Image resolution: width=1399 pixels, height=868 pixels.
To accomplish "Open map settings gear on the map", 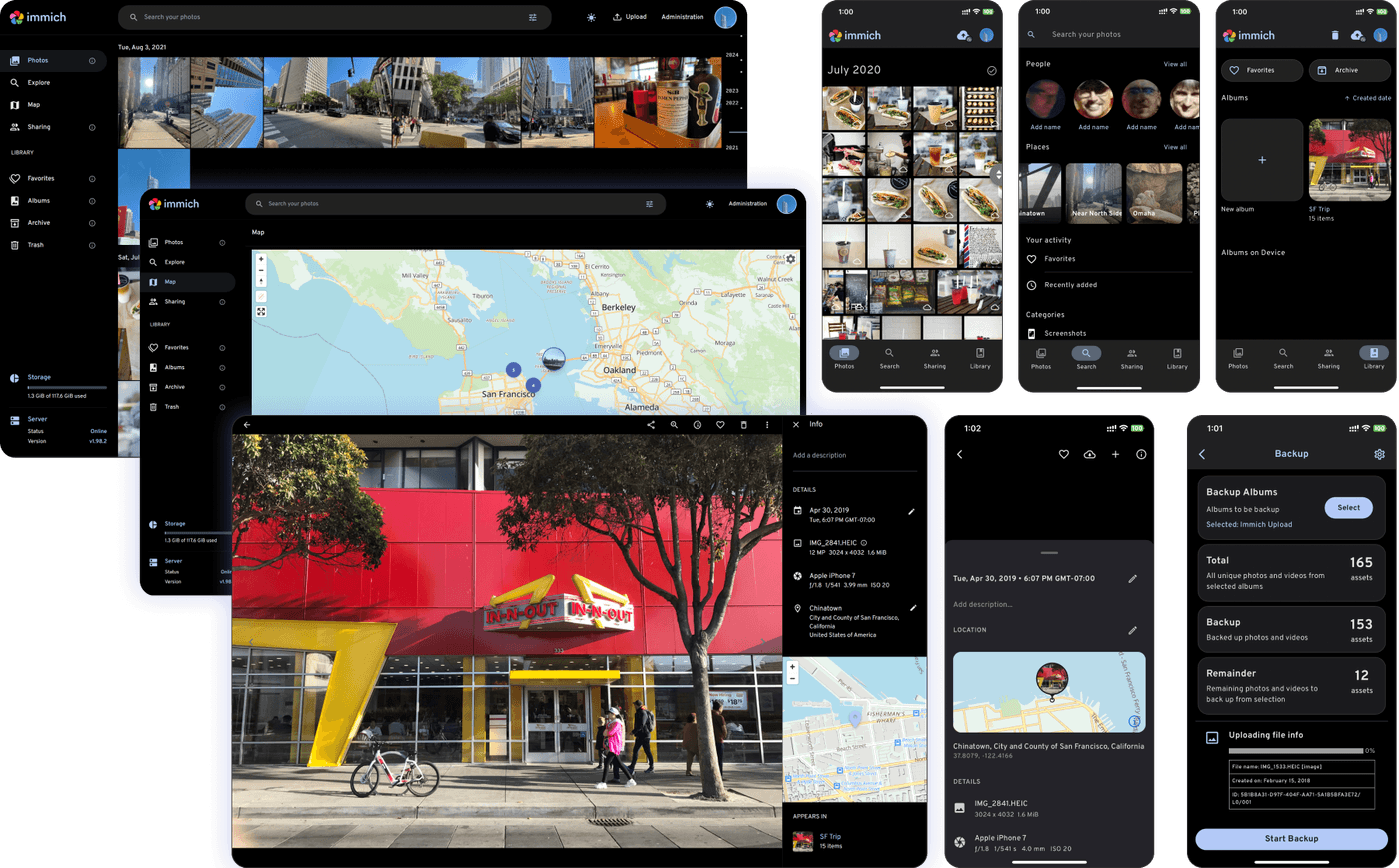I will 790,259.
